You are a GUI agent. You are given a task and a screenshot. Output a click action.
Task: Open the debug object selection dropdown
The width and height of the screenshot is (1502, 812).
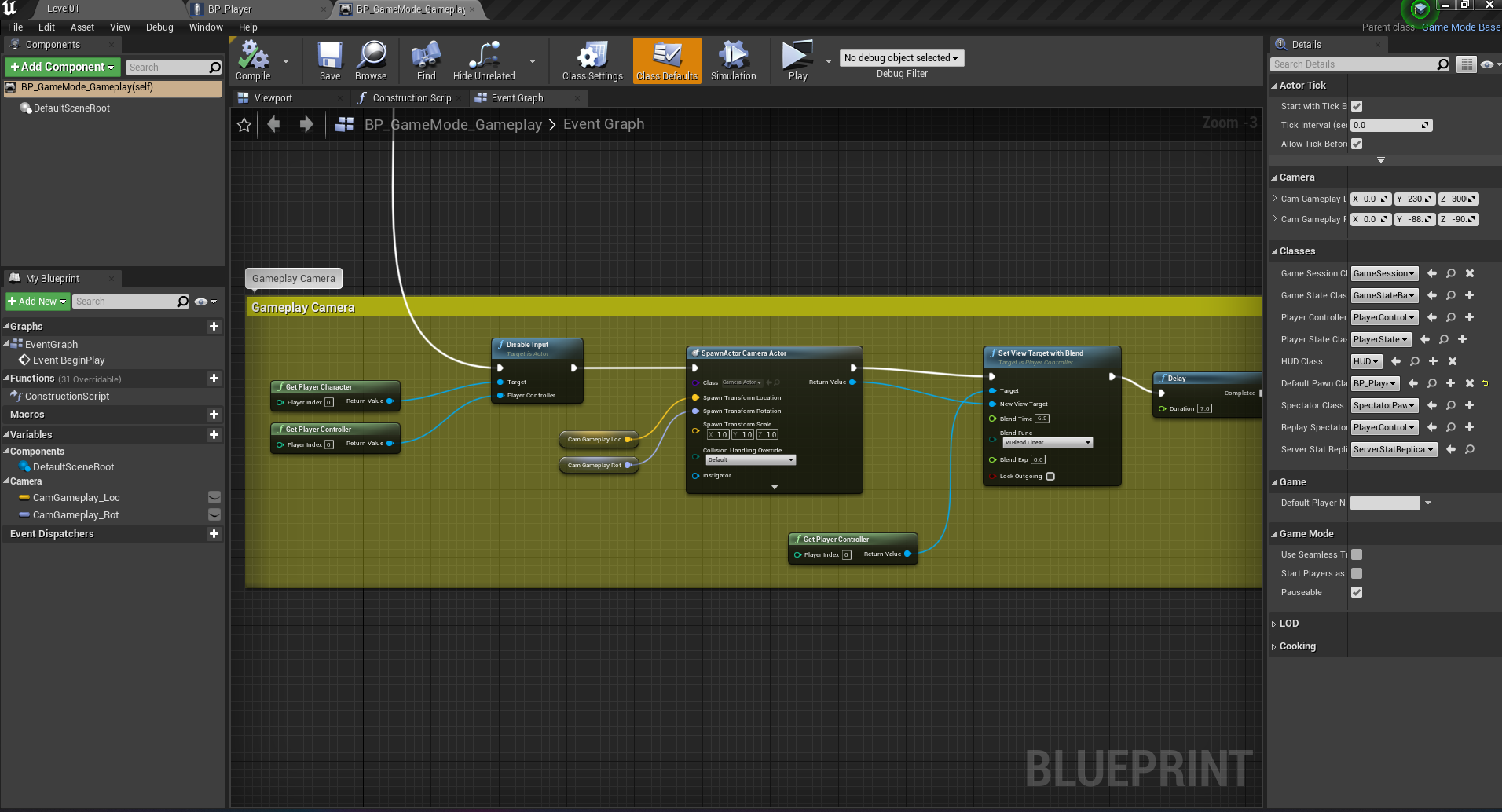point(901,58)
